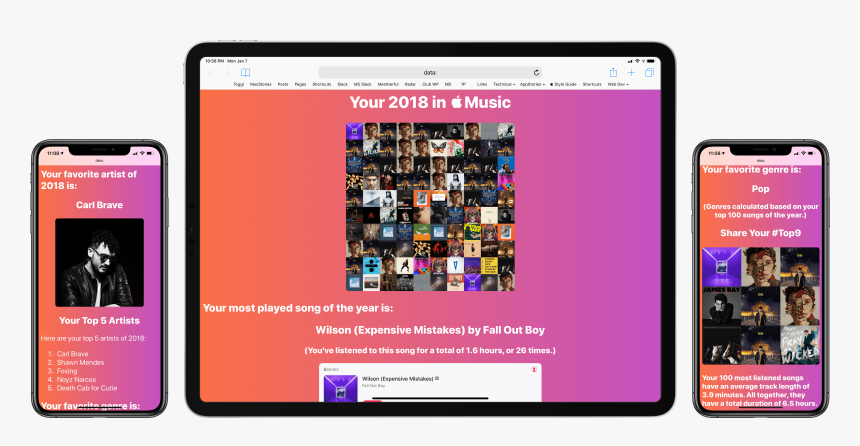Reload the page with the refresh icon

click(536, 72)
